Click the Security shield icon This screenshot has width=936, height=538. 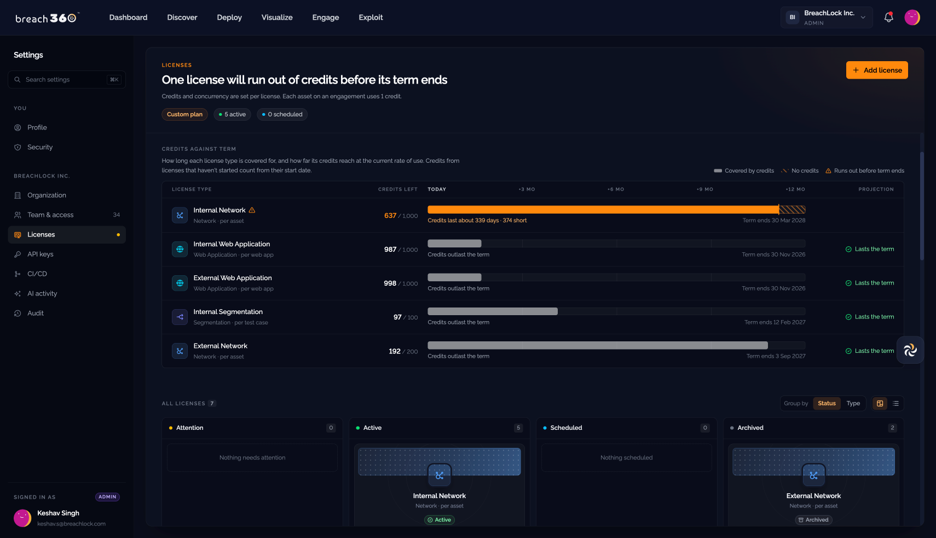coord(17,147)
